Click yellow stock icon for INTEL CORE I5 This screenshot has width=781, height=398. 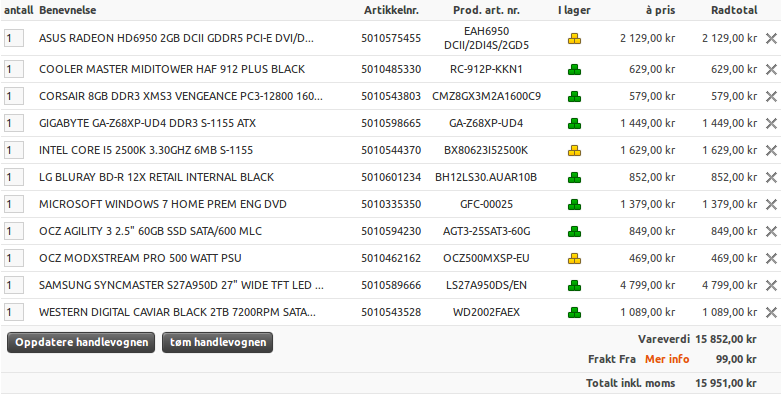[574, 150]
